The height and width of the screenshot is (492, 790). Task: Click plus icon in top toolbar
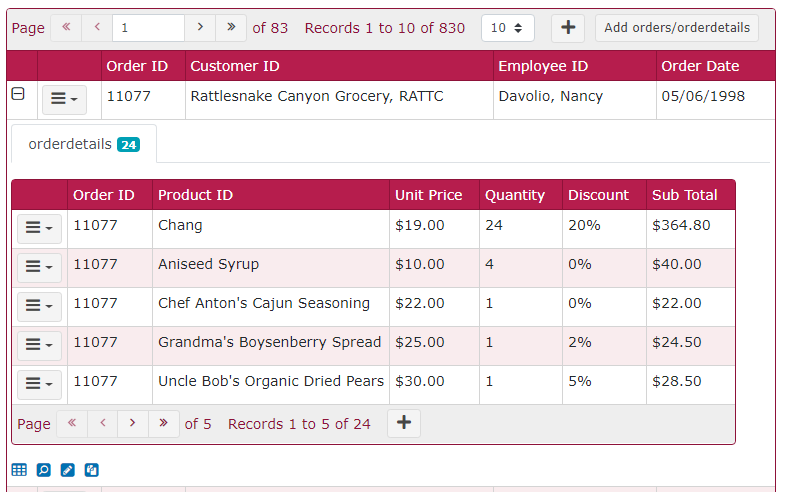coord(567,28)
